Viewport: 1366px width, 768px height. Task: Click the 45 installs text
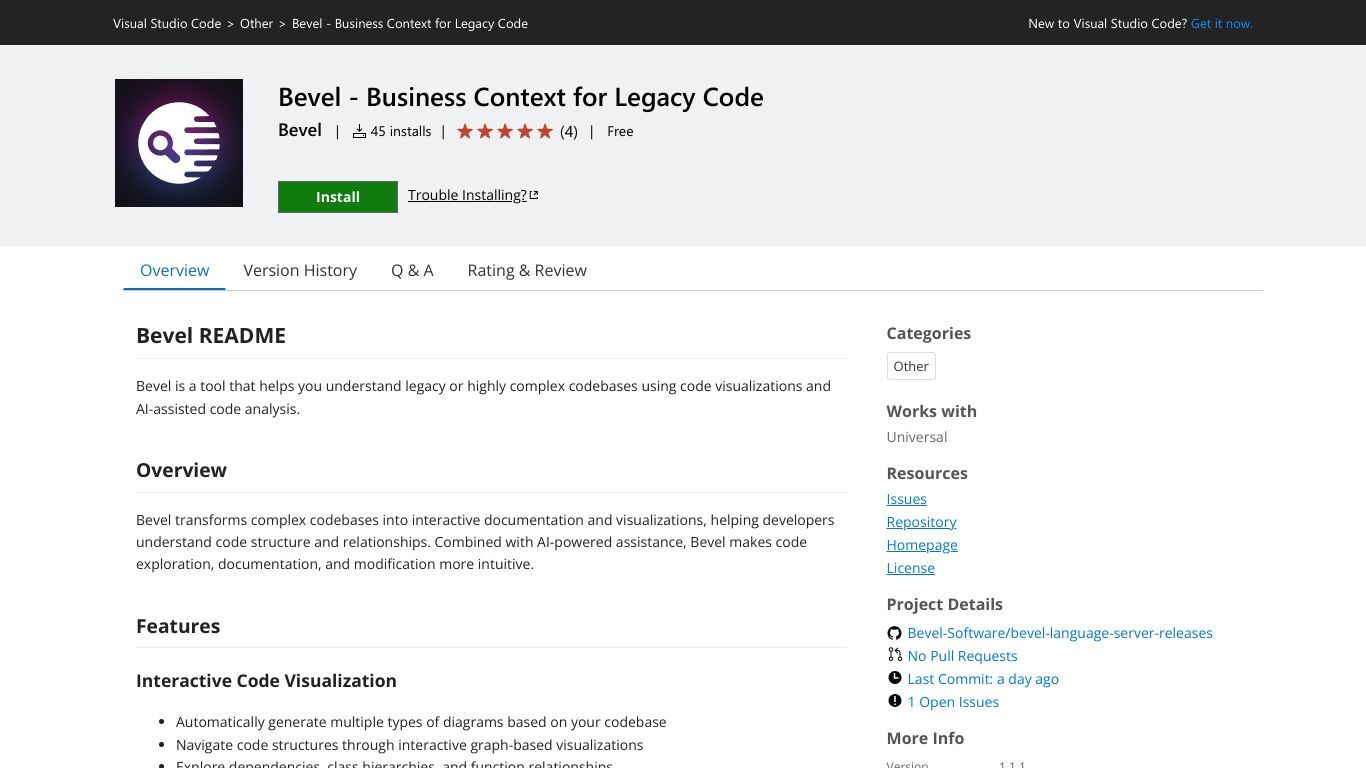tap(401, 131)
